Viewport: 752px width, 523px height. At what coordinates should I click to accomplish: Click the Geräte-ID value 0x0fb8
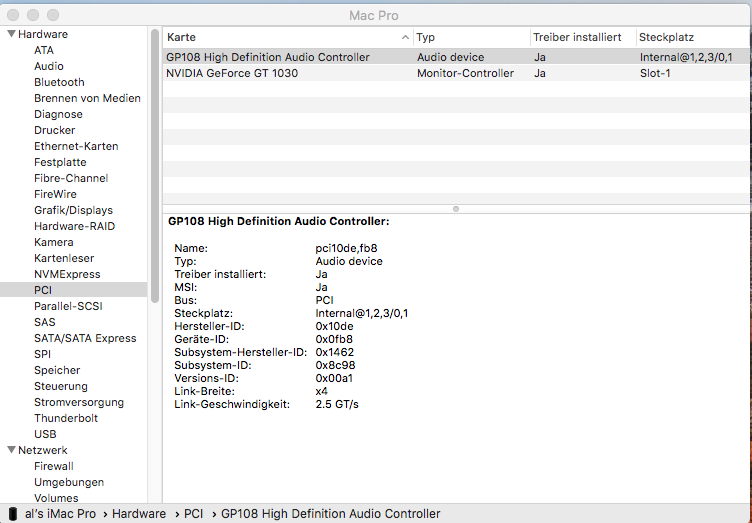[x=334, y=339]
